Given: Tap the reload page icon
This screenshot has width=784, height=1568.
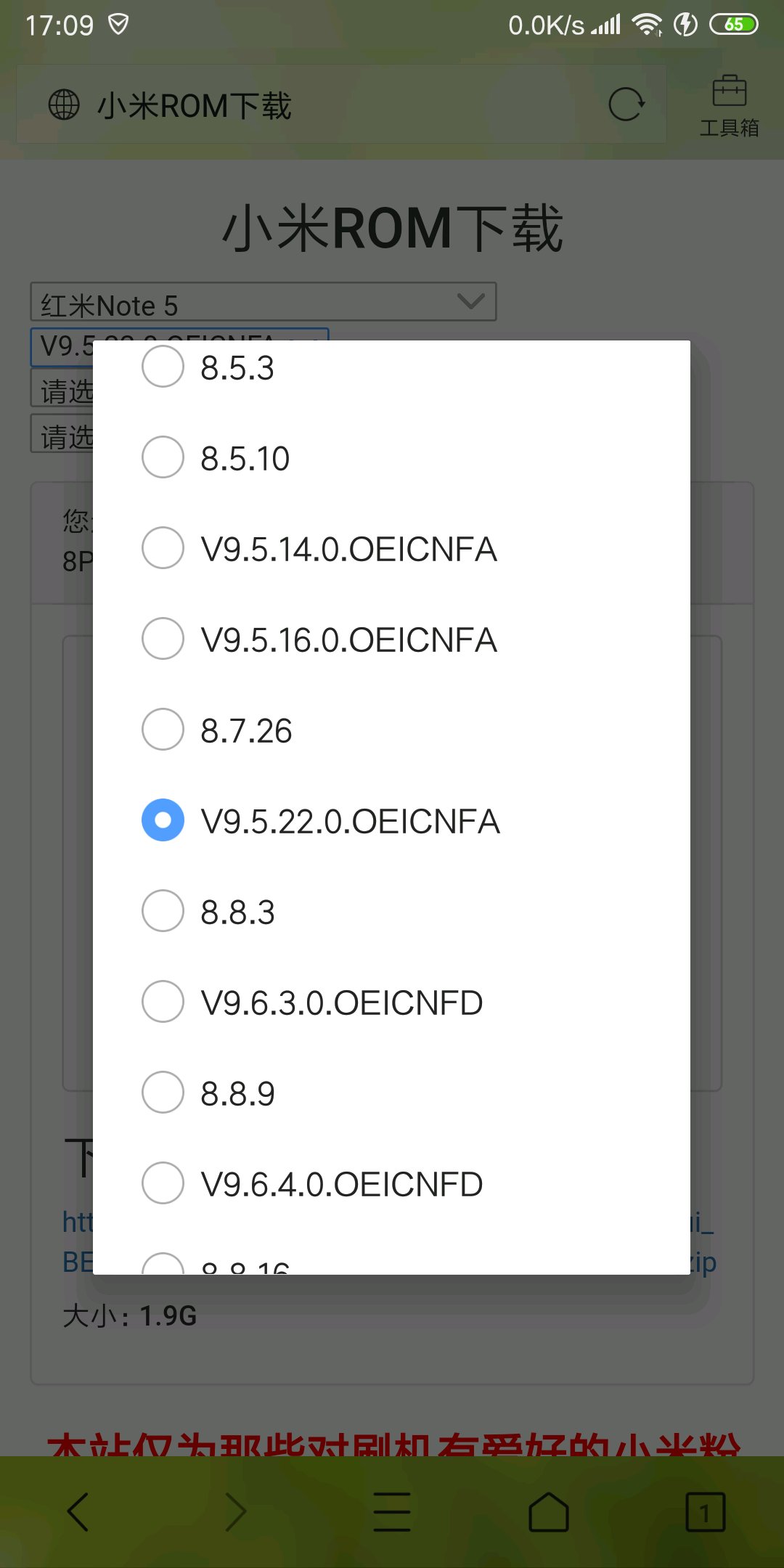Looking at the screenshot, I should pyautogui.click(x=626, y=105).
